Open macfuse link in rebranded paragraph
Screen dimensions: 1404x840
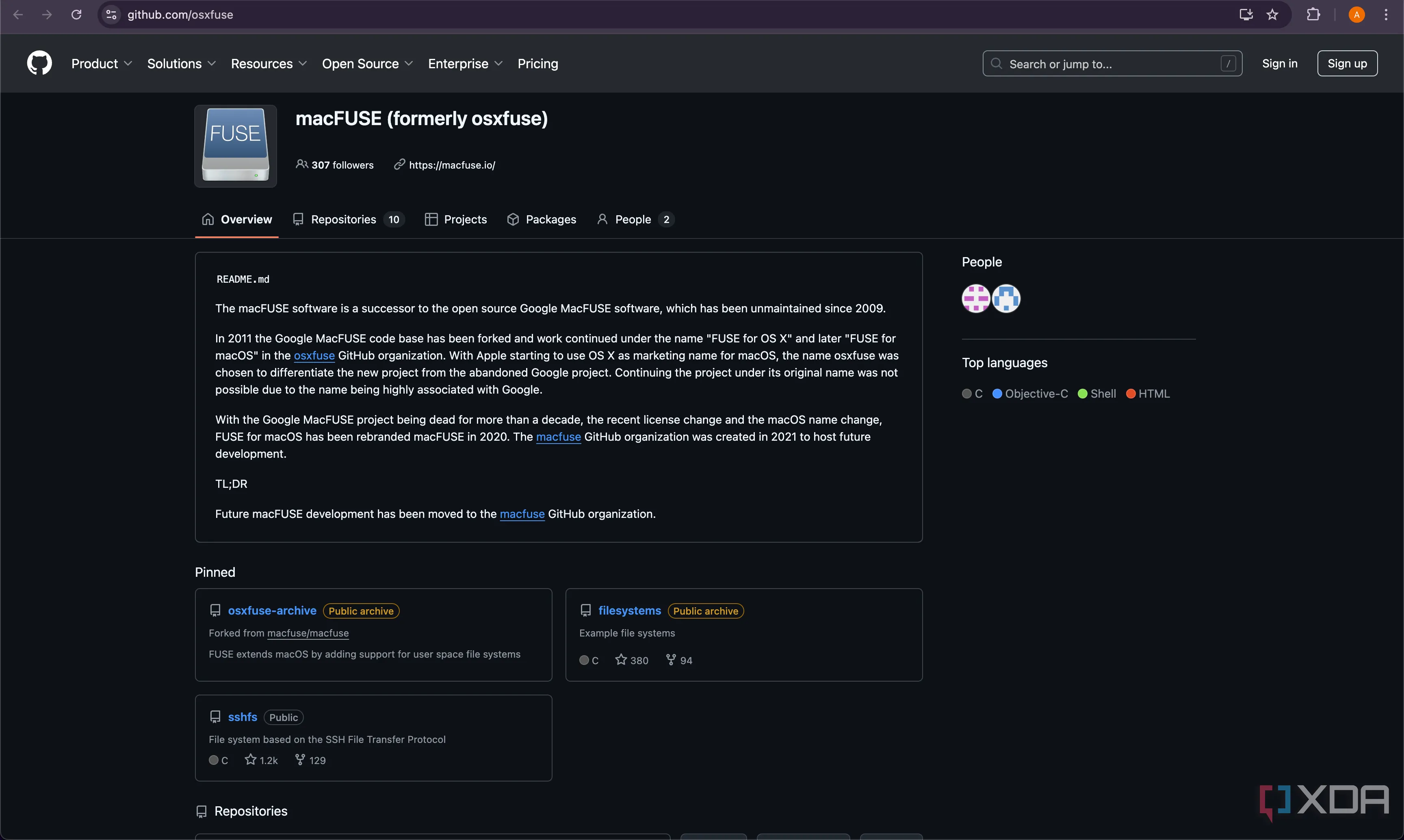(558, 436)
